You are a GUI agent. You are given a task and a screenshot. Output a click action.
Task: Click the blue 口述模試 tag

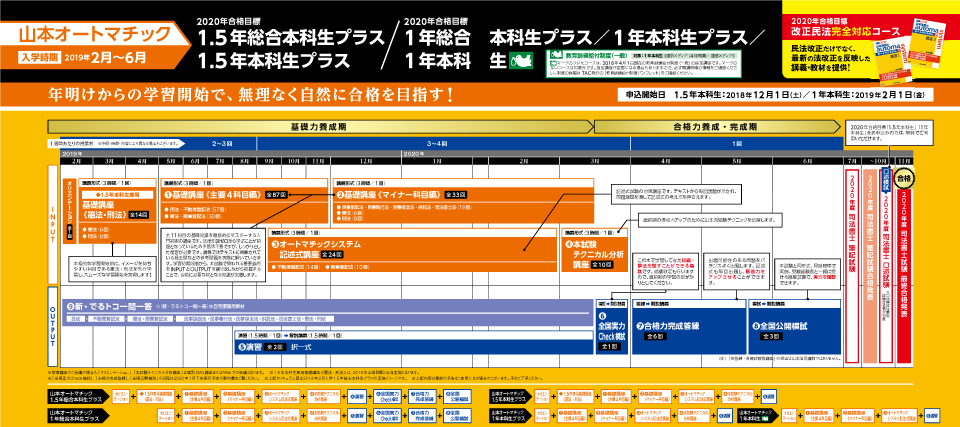click(x=885, y=179)
